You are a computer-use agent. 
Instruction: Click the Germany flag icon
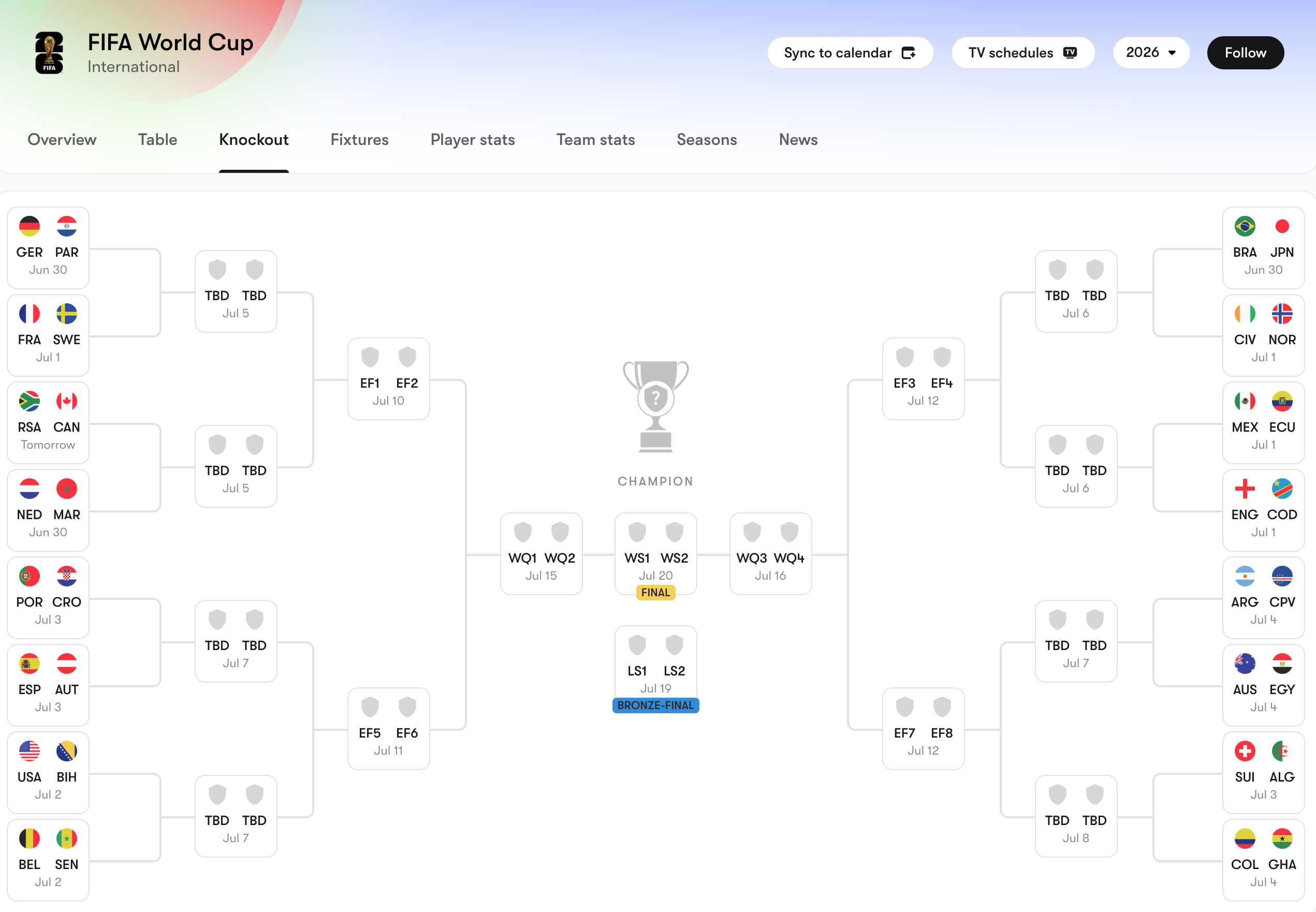tap(29, 226)
